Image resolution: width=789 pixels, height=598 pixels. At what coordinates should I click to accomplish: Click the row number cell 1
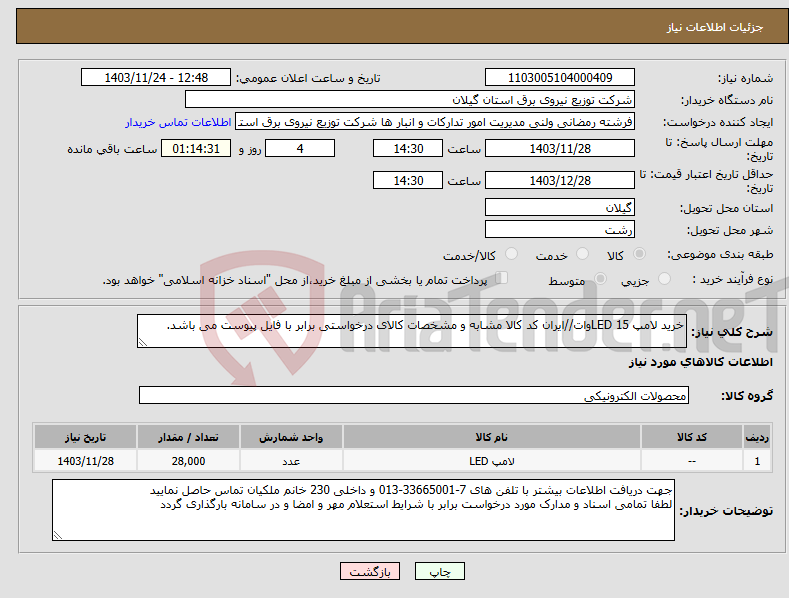coord(757,461)
